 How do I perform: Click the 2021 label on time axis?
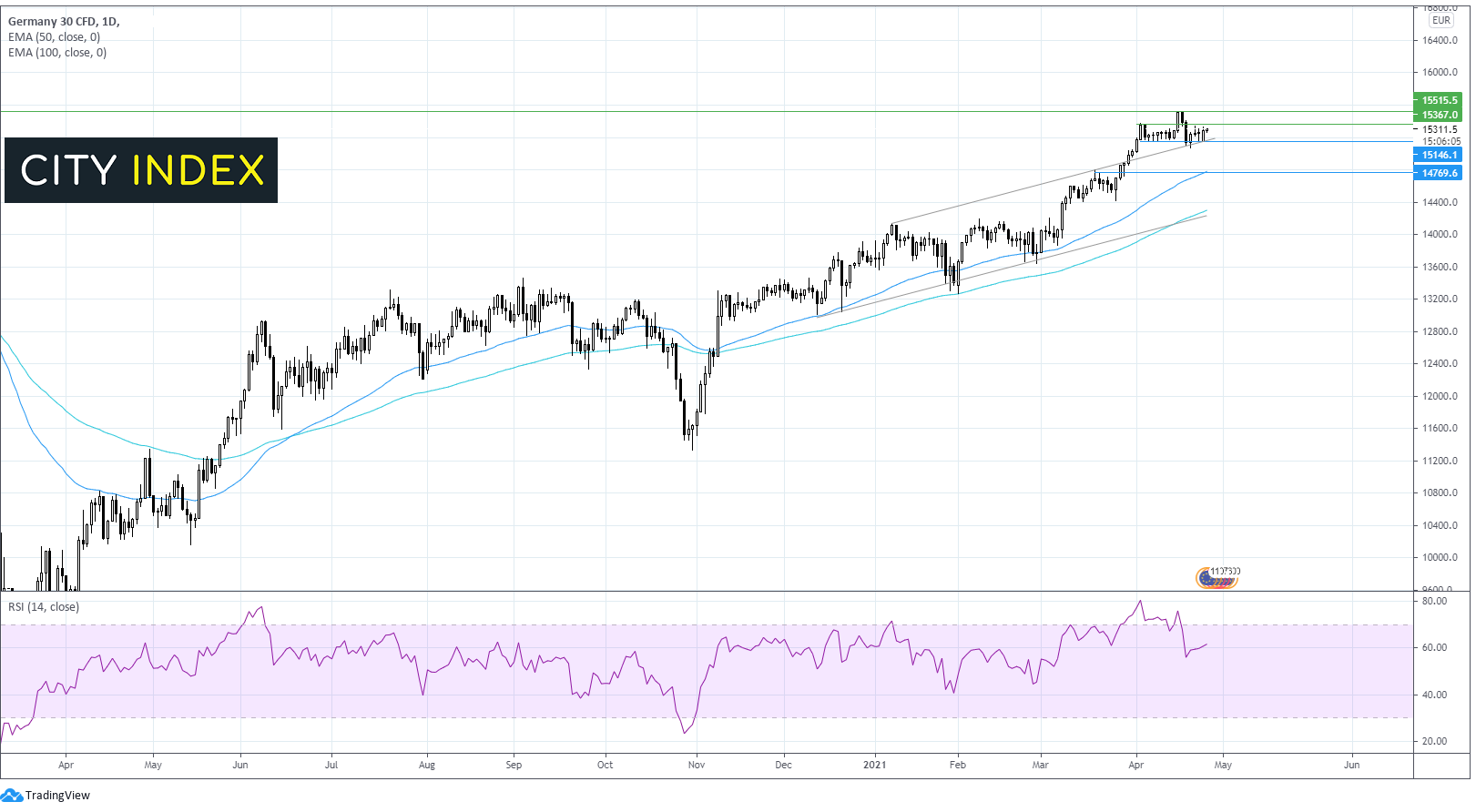click(874, 765)
